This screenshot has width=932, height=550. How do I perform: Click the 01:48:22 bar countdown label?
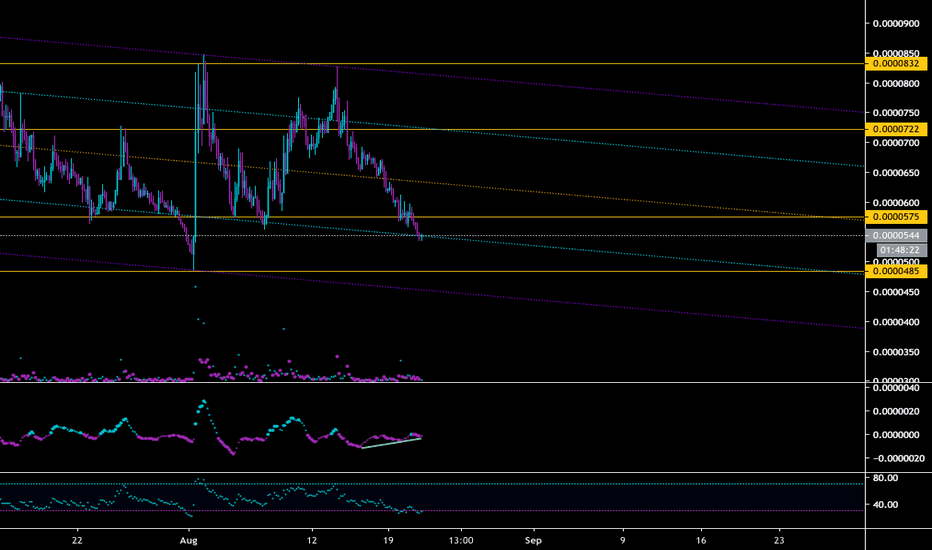pos(900,250)
